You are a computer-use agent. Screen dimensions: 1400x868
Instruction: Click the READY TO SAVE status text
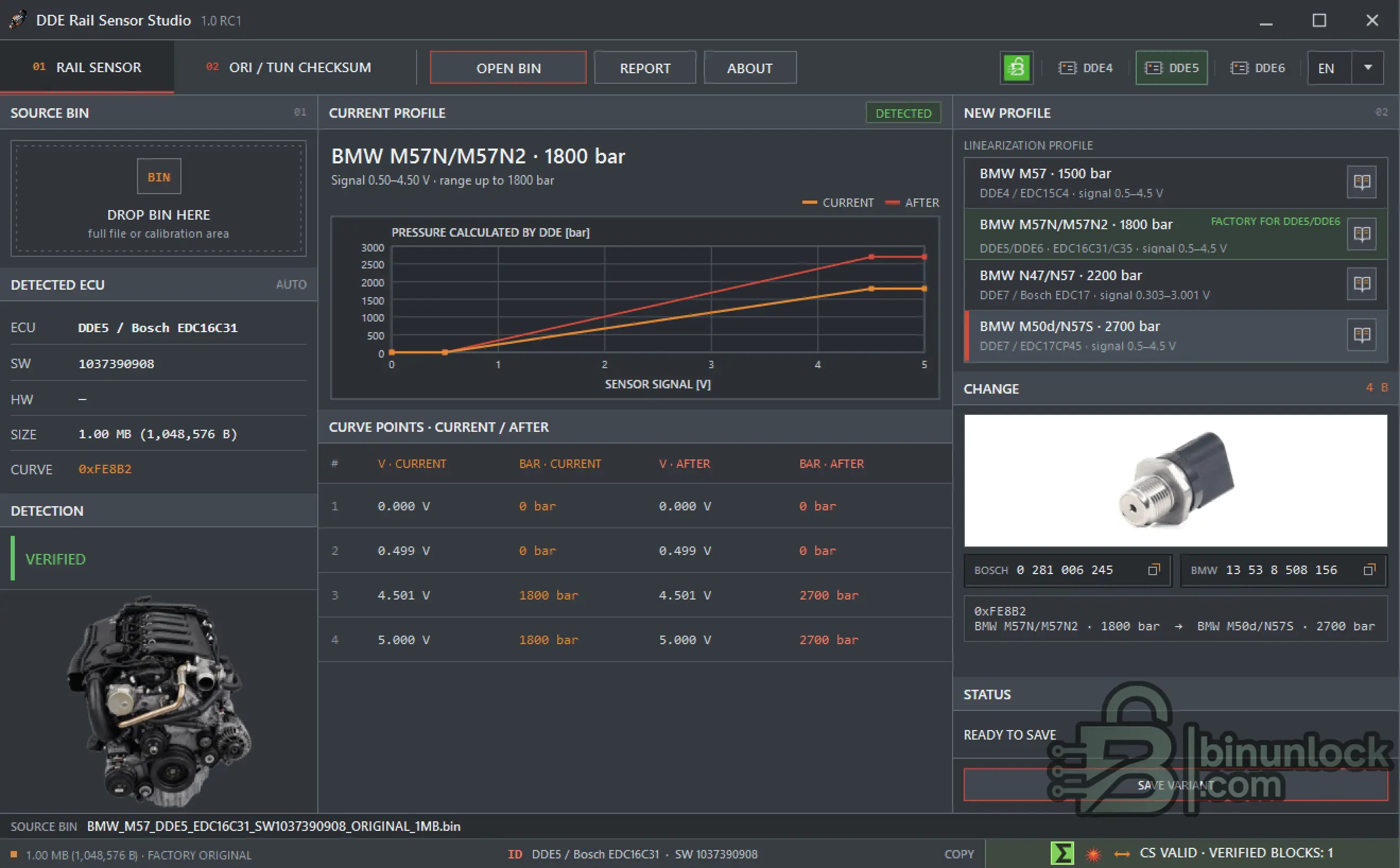pos(1009,735)
